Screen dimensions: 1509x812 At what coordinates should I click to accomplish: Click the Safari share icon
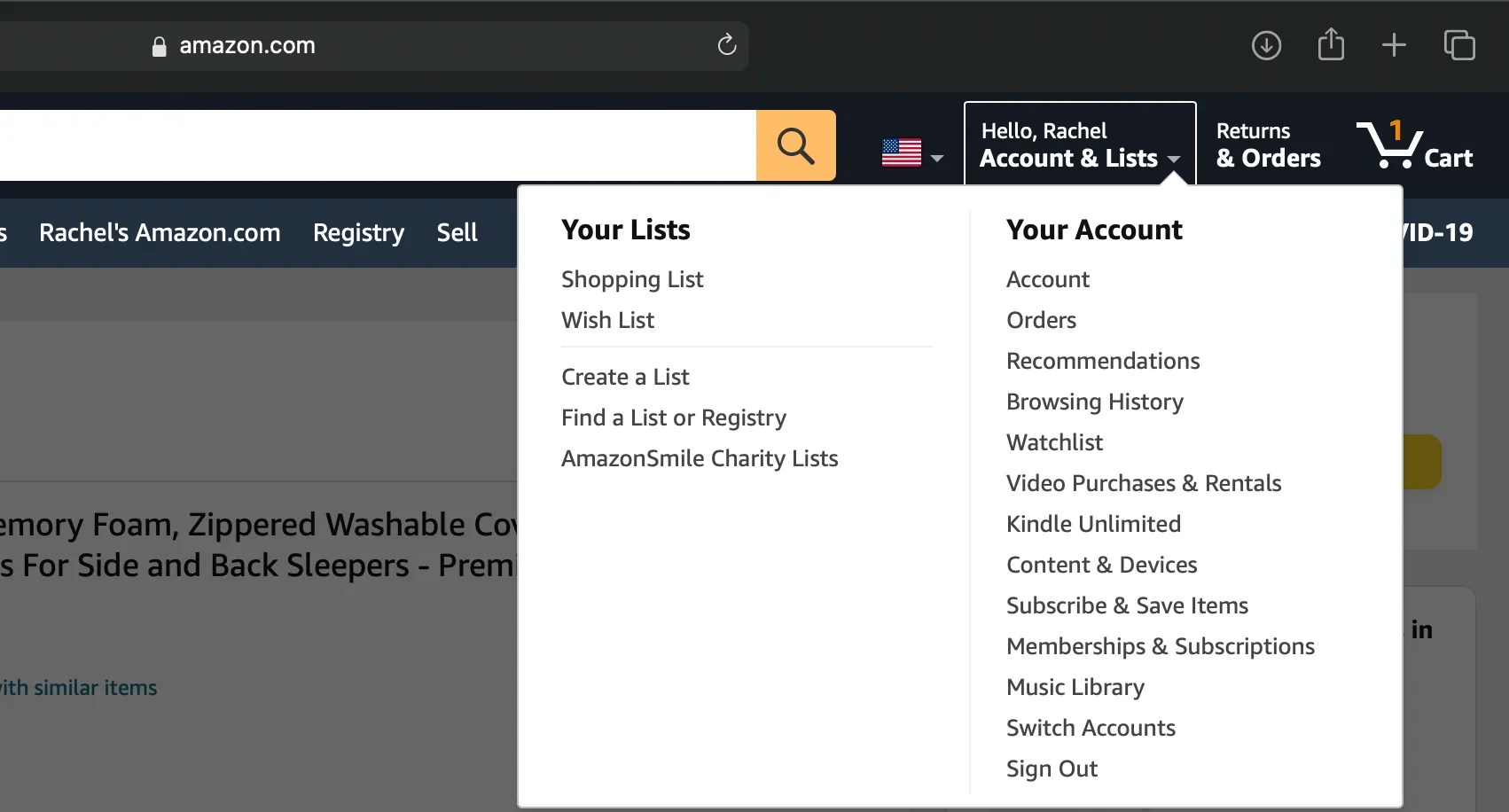coord(1331,44)
